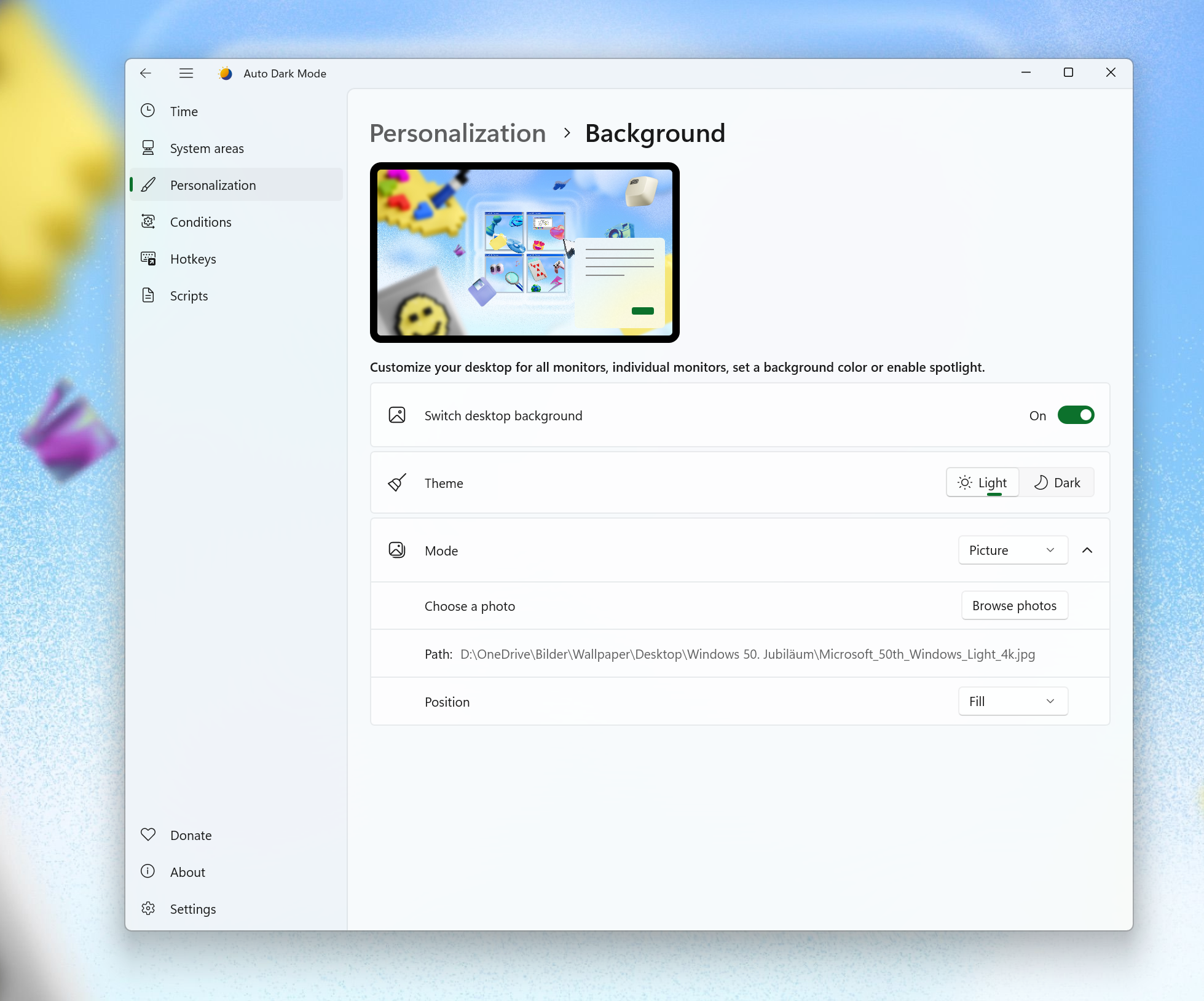Screen dimensions: 1204x1001
Task: Click the 'Background' heading in breadcrumb
Action: (655, 133)
